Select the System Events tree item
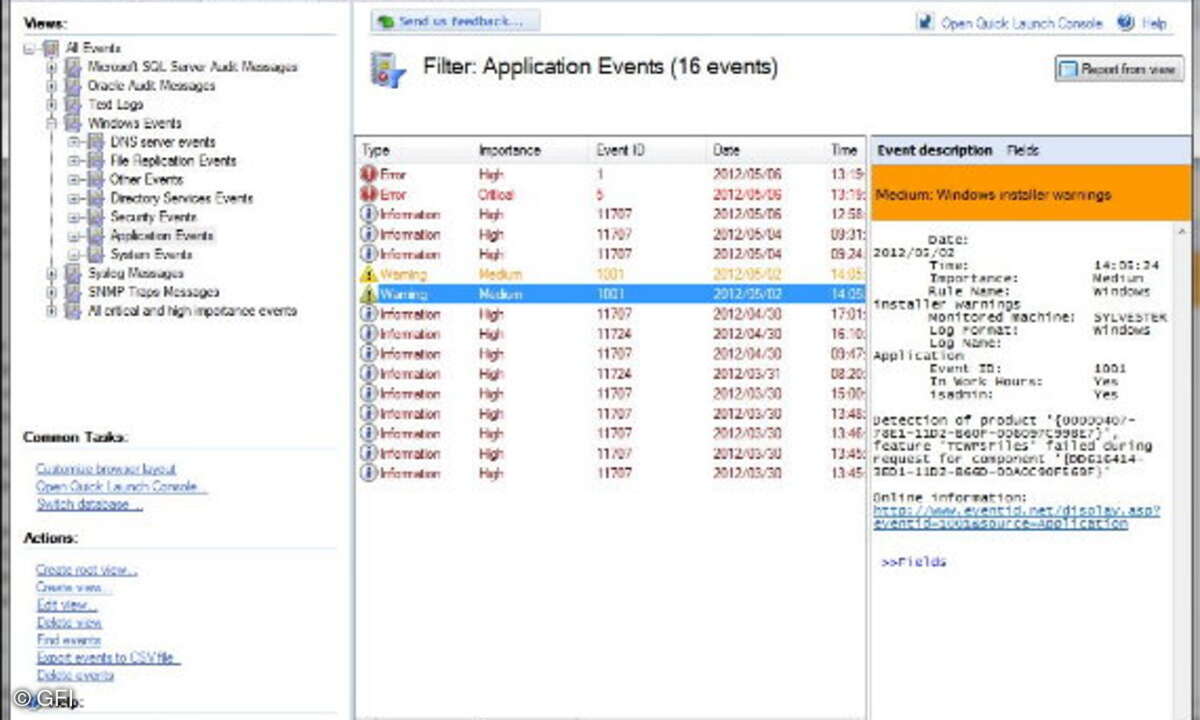The image size is (1200, 720). pyautogui.click(x=151, y=254)
